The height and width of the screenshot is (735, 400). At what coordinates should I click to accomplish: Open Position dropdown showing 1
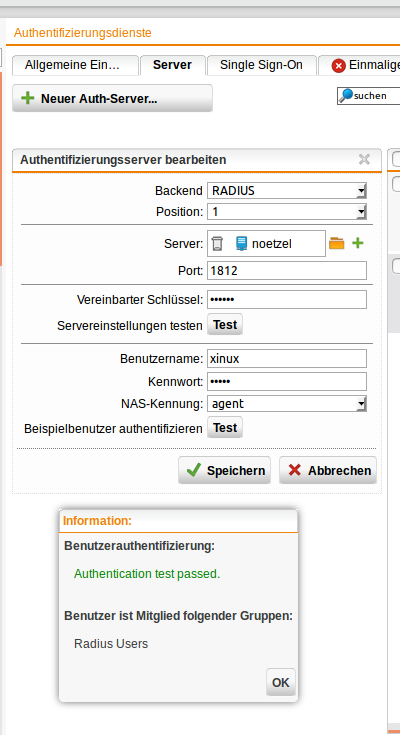click(x=287, y=211)
